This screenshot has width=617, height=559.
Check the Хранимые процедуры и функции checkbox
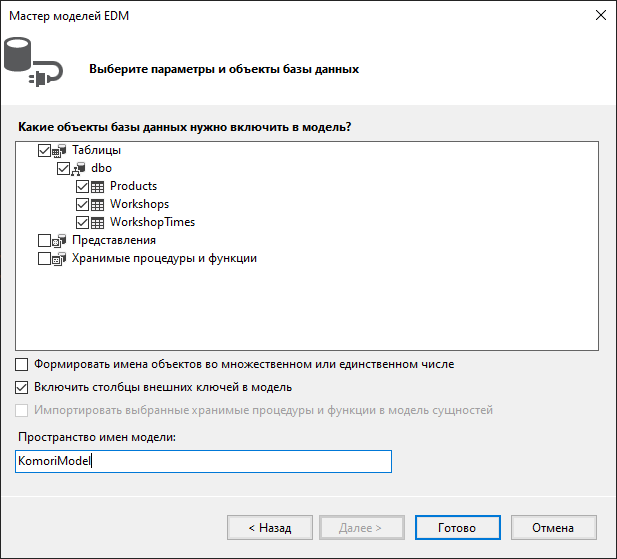[43, 259]
